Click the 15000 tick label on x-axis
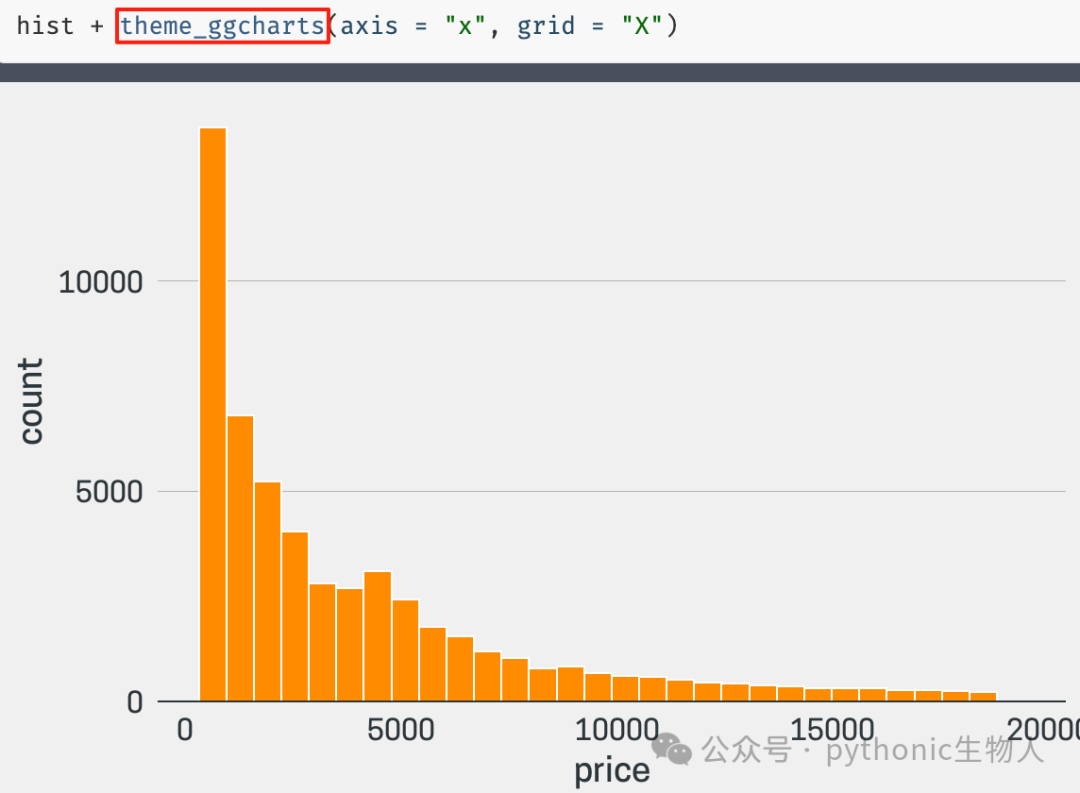The image size is (1080, 793). [x=832, y=730]
